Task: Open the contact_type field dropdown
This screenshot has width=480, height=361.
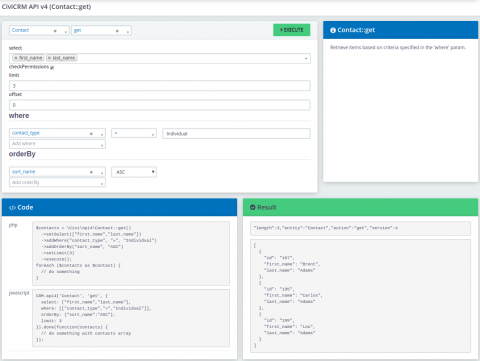Action: tap(102, 134)
